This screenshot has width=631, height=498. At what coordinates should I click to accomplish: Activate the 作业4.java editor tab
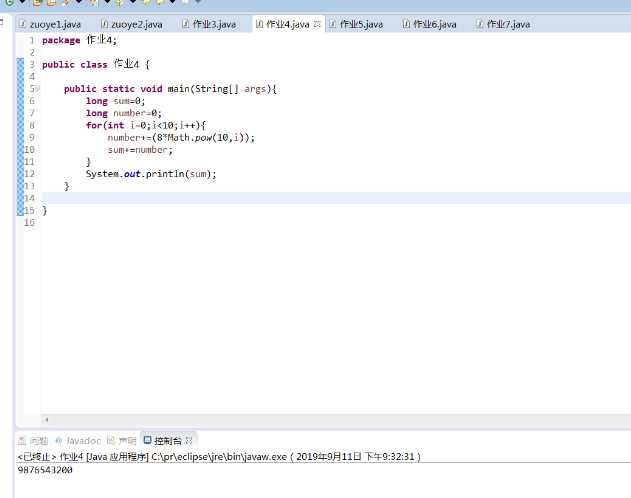coord(288,25)
